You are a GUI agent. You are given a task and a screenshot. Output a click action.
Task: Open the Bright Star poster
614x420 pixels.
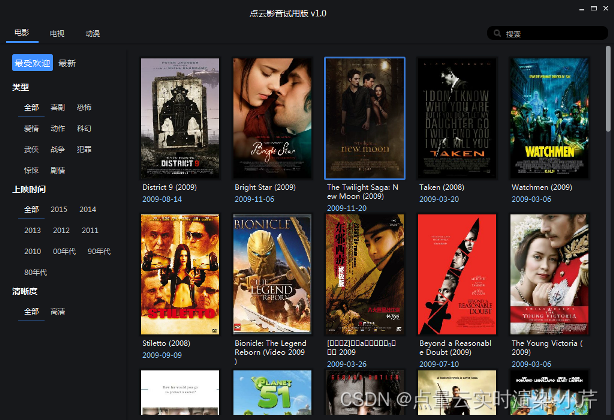click(x=272, y=118)
